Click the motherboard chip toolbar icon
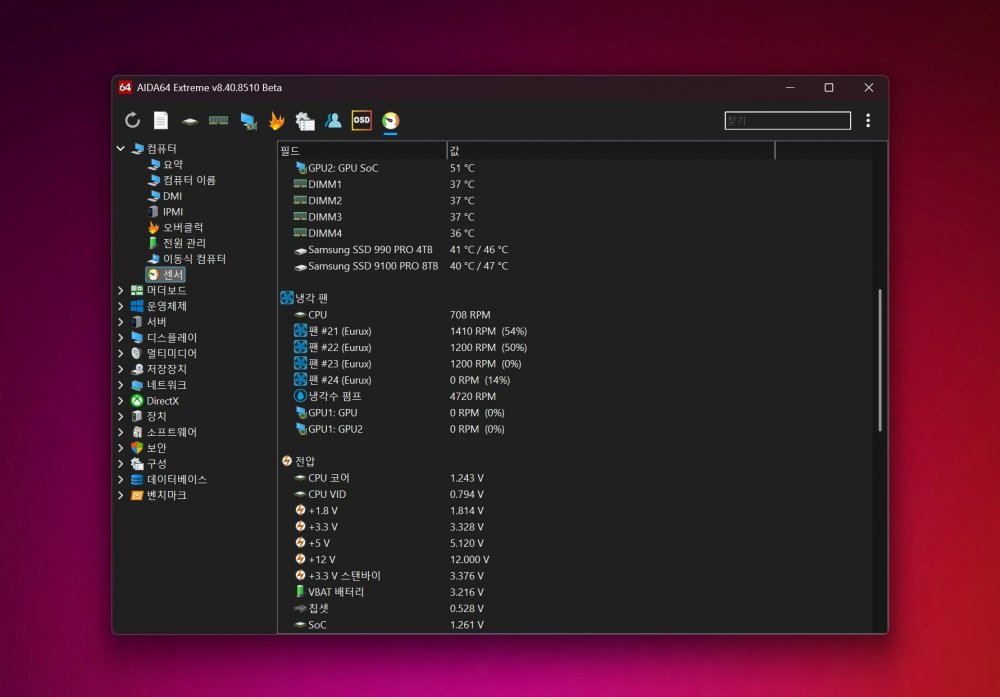Image resolution: width=1000 pixels, height=697 pixels. point(189,121)
